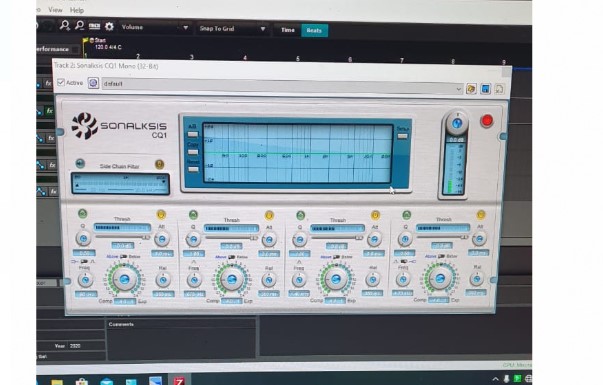Open the Help menu
This screenshot has width=603, height=385.
pyautogui.click(x=77, y=10)
